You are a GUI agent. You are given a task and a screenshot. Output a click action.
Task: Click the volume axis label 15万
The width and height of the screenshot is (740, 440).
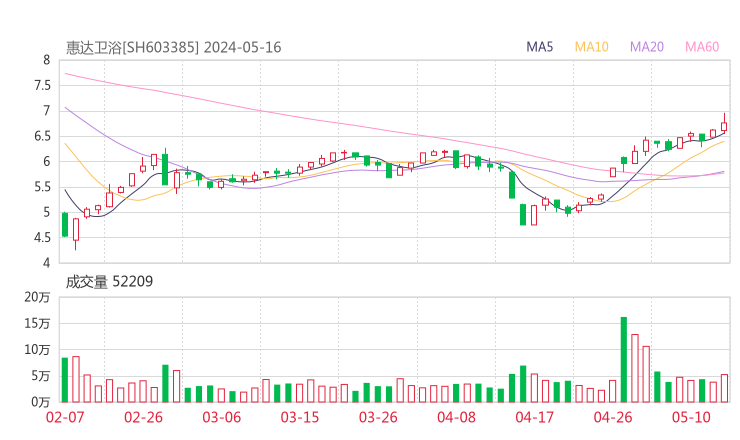(37, 324)
